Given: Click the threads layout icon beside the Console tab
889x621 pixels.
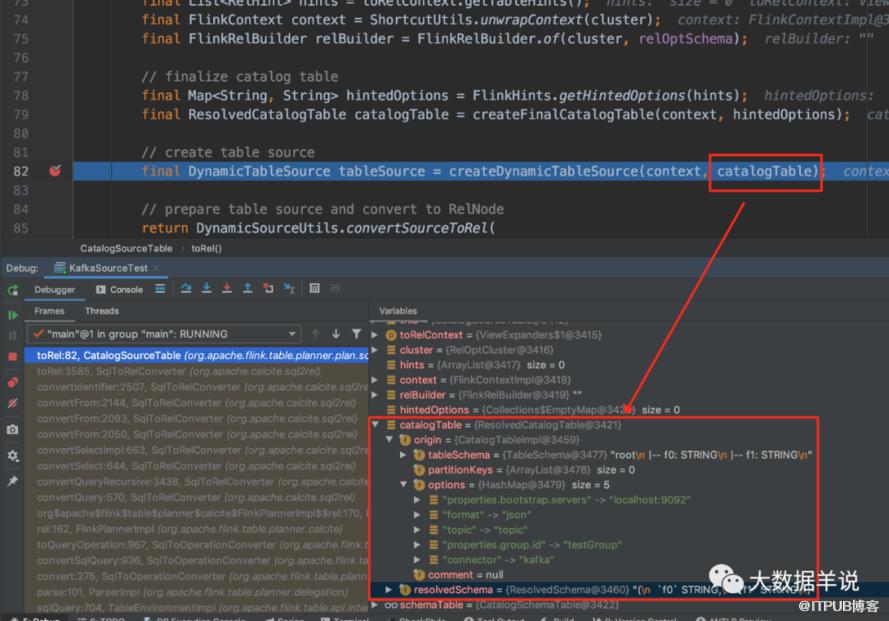Looking at the screenshot, I should coord(160,289).
